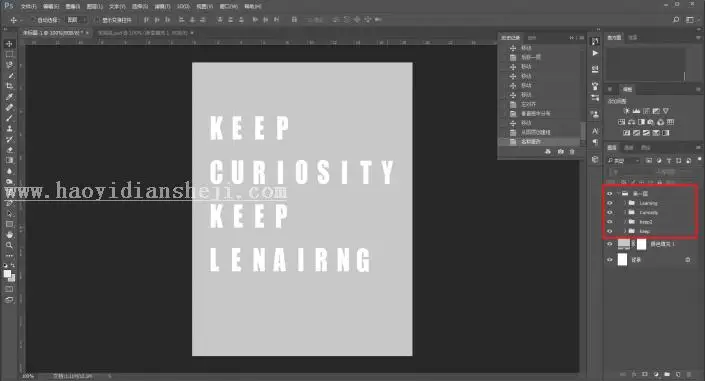Hide the Background layer with its eye icon
The image size is (705, 381).
click(x=610, y=260)
